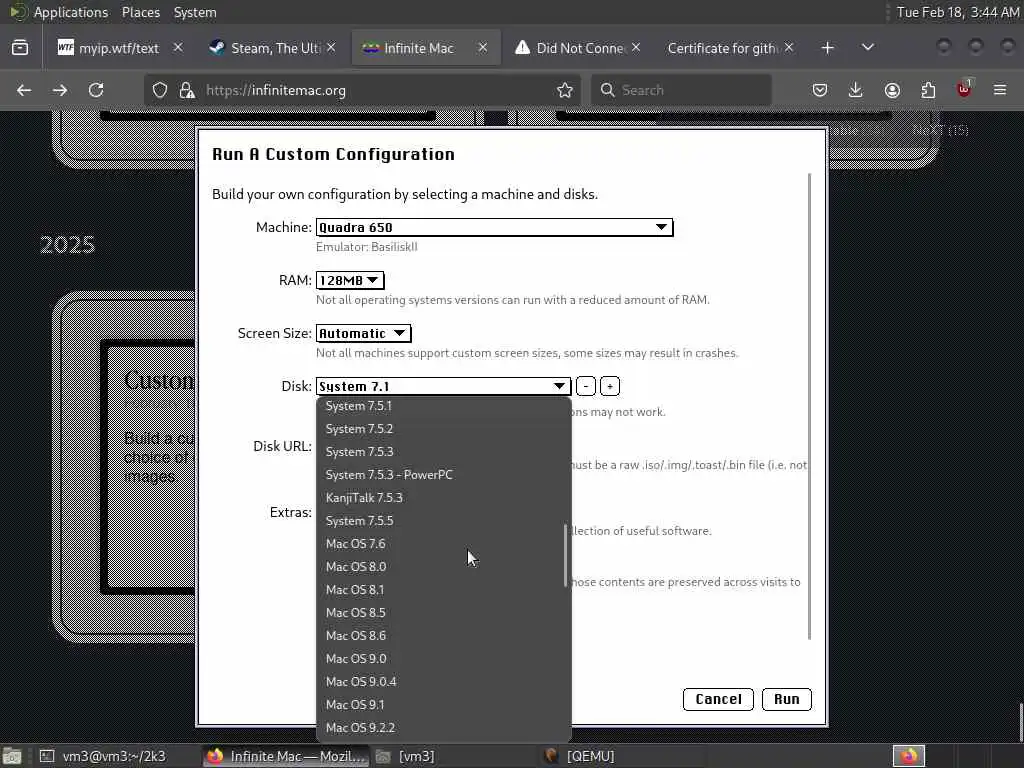Close the Steam tab

[331, 48]
